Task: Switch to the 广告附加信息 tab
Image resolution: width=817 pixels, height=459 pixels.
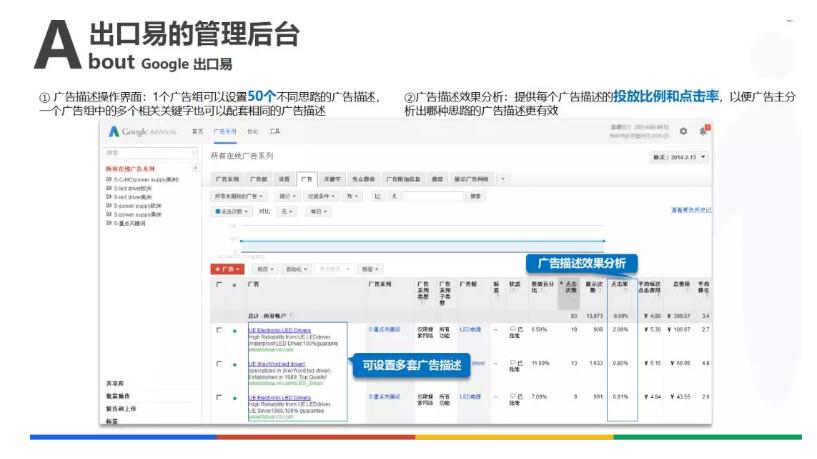Action: pos(403,179)
